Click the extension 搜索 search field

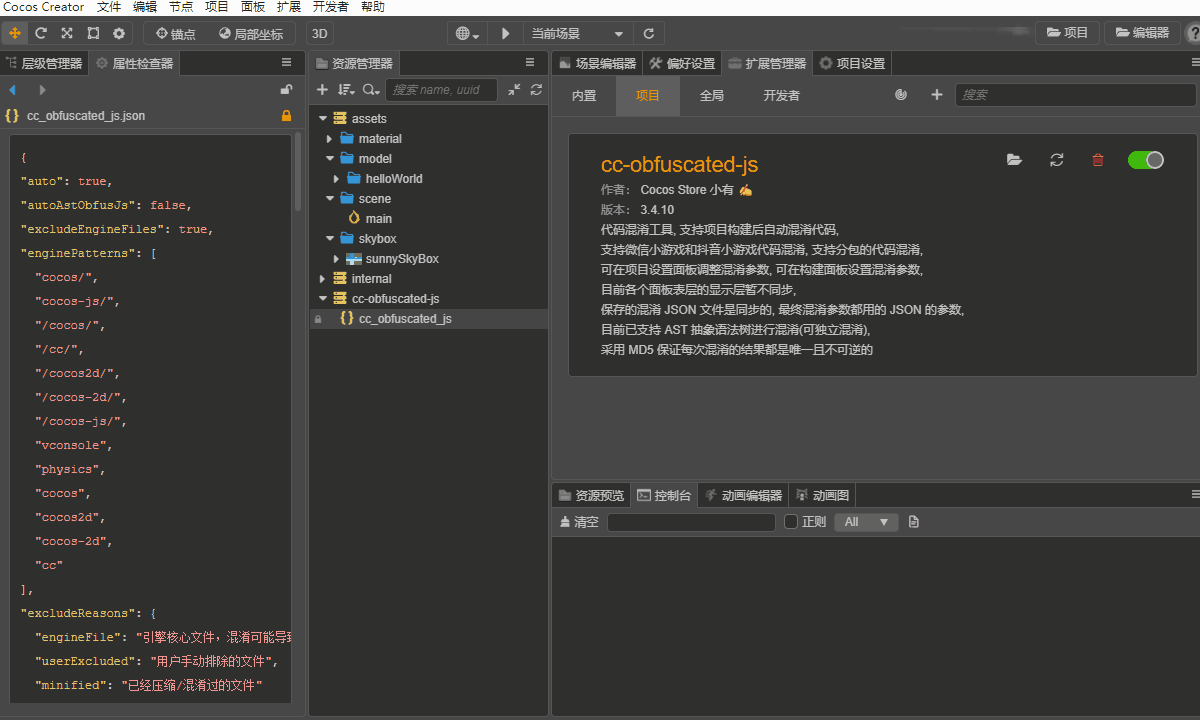click(1076, 95)
